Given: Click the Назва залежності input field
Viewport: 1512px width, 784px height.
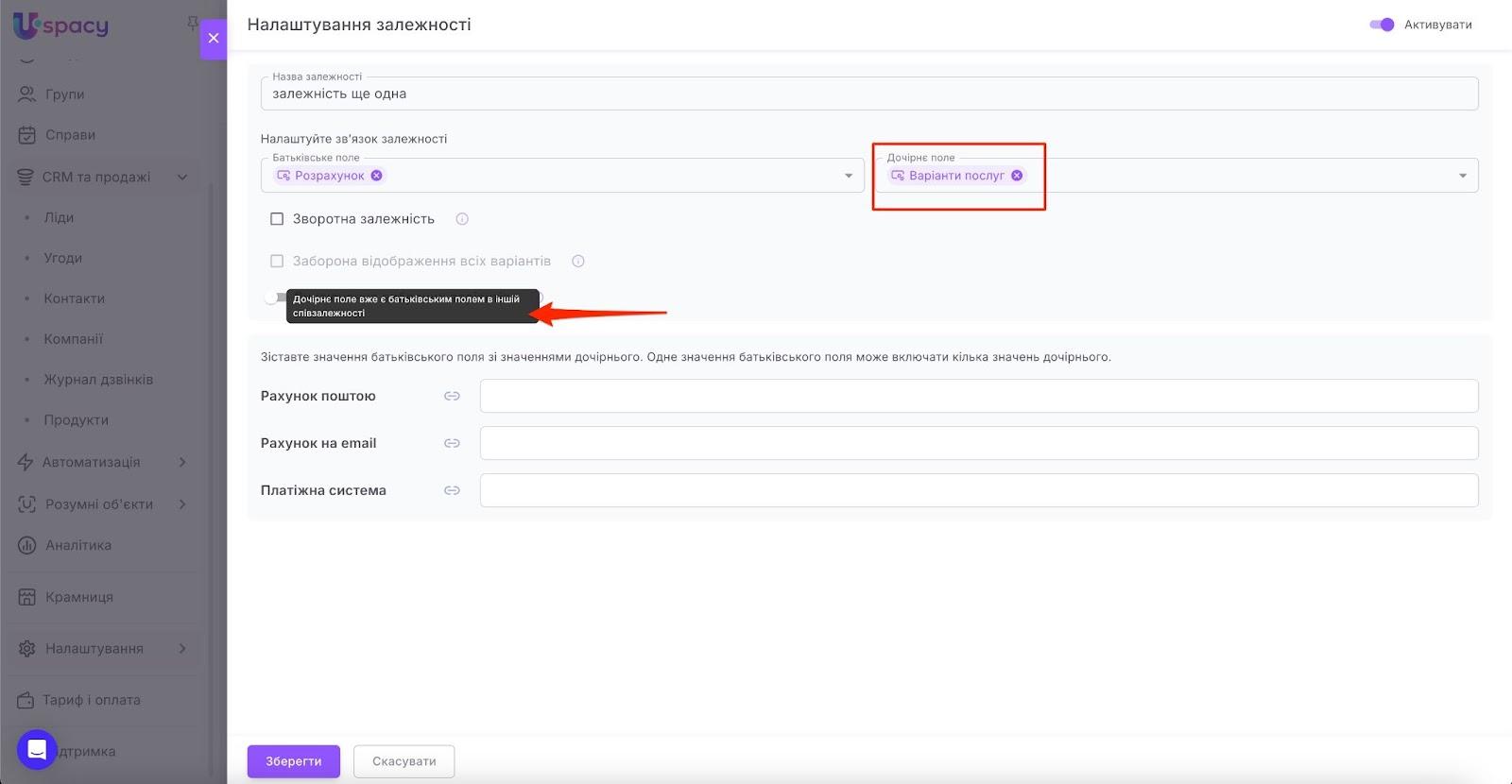Looking at the screenshot, I should [869, 94].
